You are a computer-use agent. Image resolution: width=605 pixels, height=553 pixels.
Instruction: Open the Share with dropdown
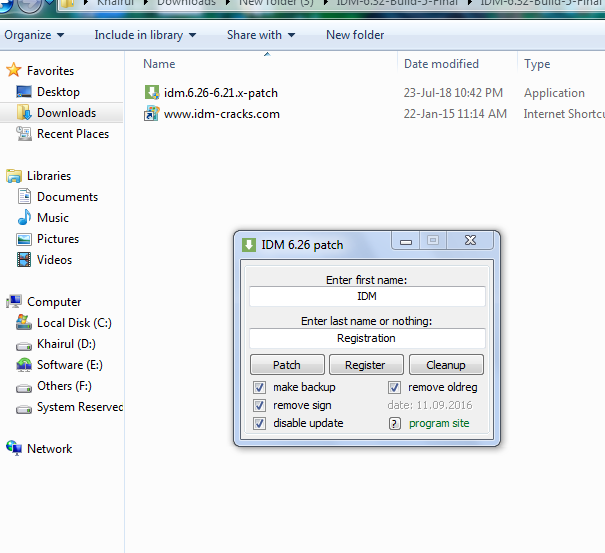point(261,35)
